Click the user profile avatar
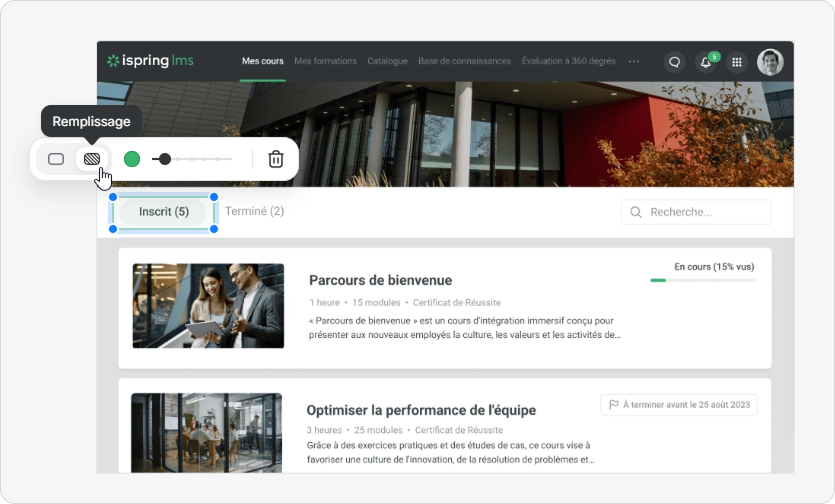This screenshot has width=835, height=504. [x=769, y=62]
